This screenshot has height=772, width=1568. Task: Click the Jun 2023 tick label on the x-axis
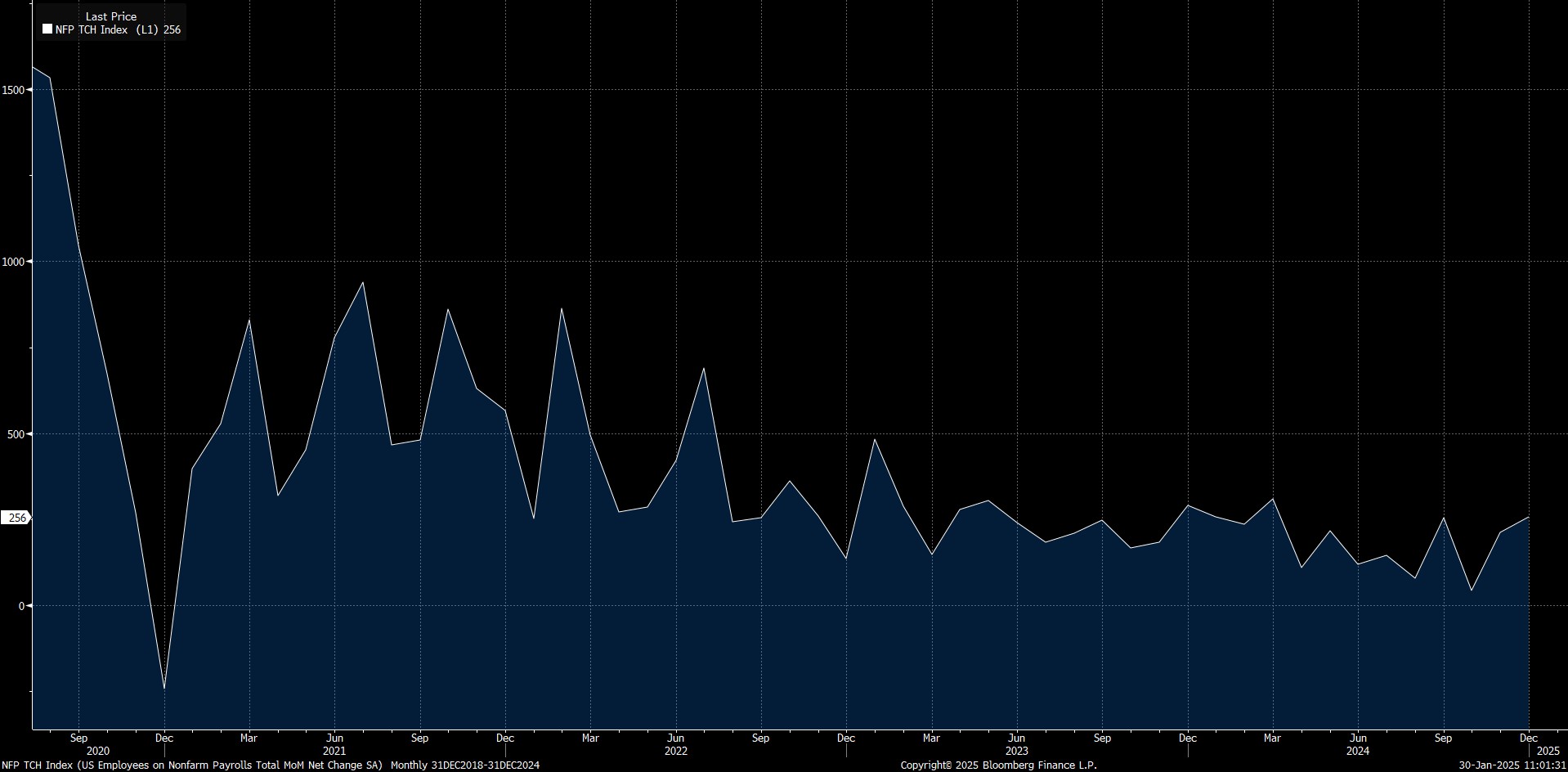pyautogui.click(x=1017, y=738)
